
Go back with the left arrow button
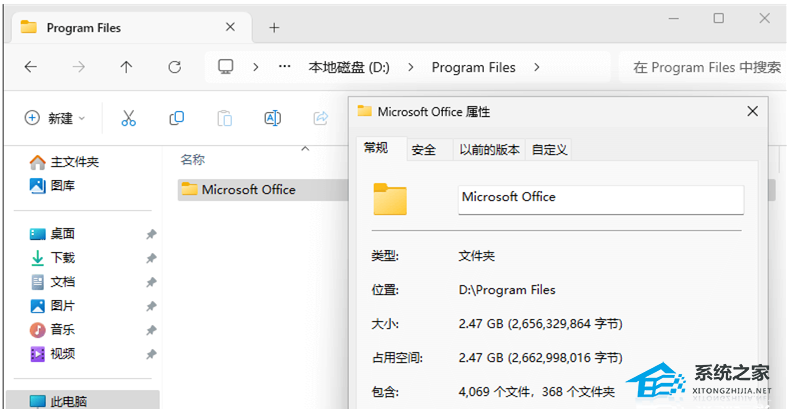click(x=31, y=67)
